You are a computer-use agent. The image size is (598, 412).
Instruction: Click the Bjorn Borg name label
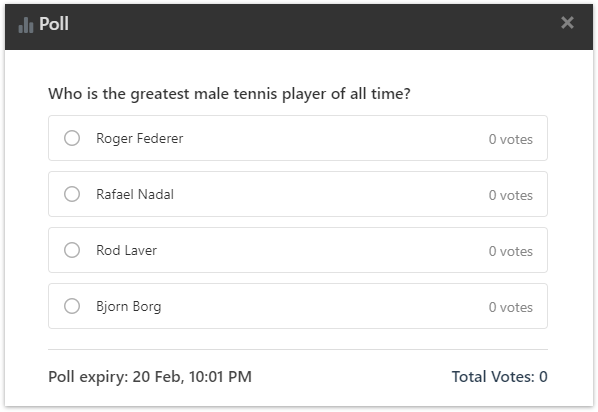pyautogui.click(x=129, y=307)
